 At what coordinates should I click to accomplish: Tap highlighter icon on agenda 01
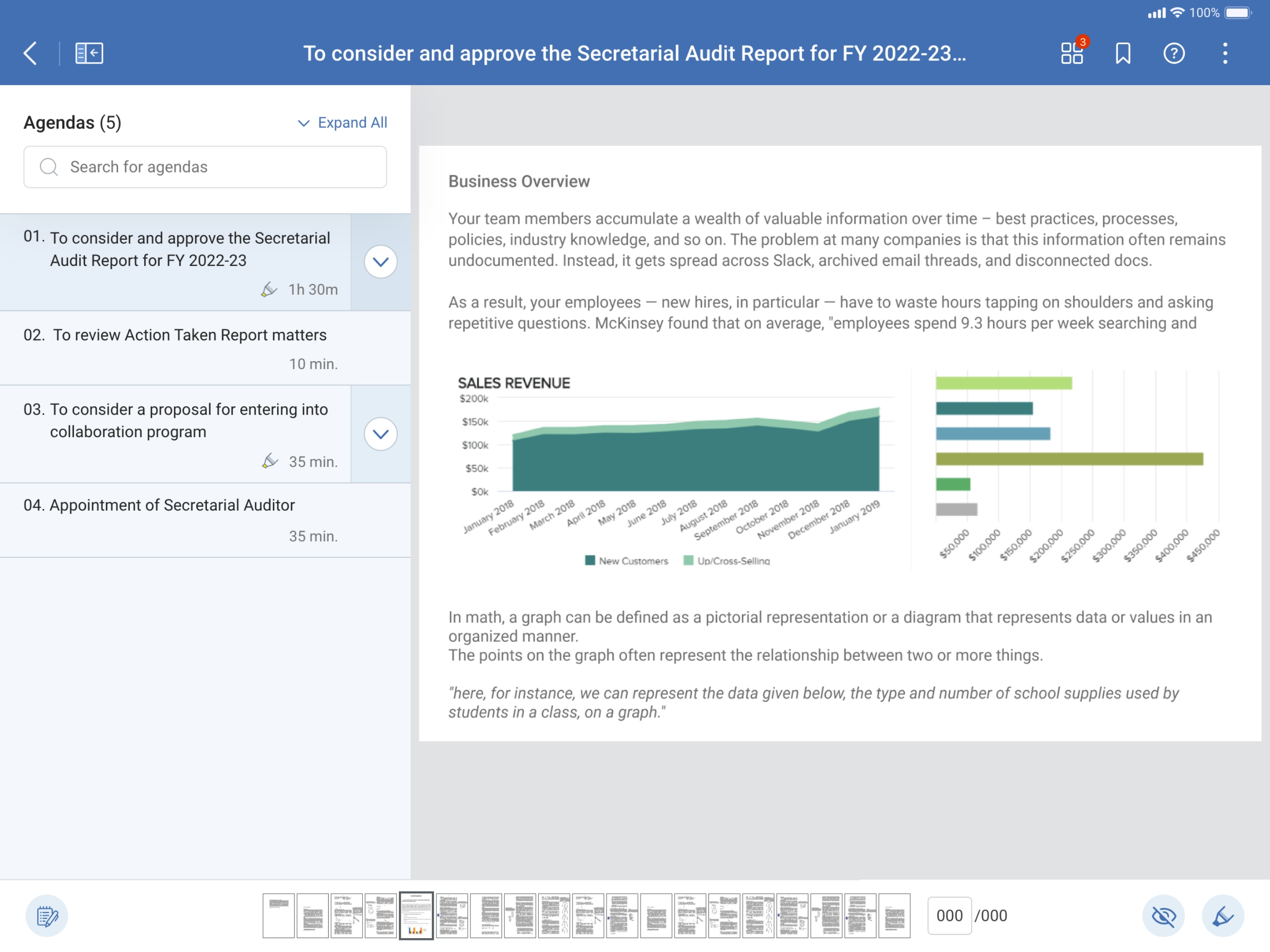(x=269, y=290)
